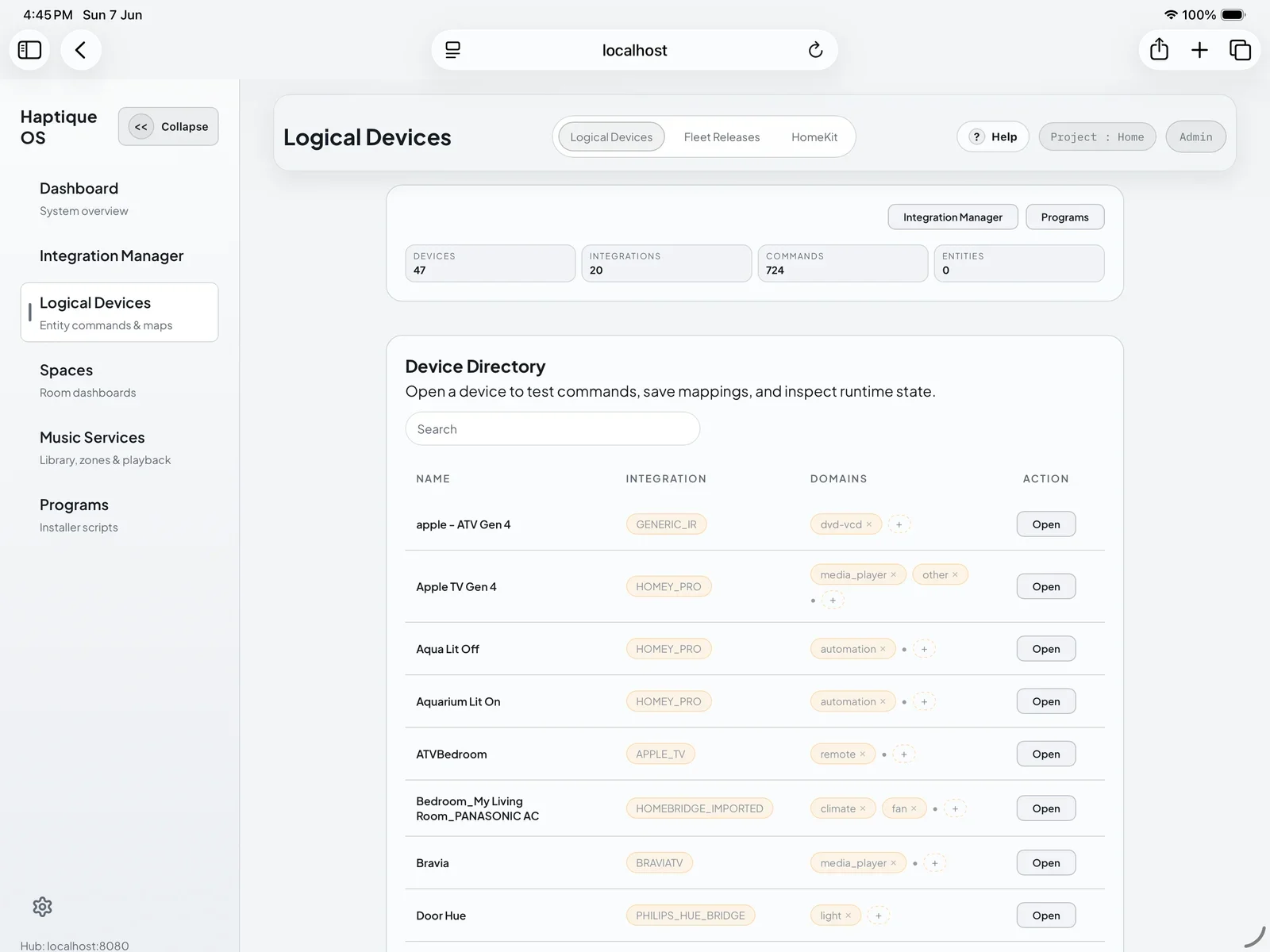Screen dimensions: 1270x952
Task: Open the ATVBedroom device
Action: coord(1046,754)
